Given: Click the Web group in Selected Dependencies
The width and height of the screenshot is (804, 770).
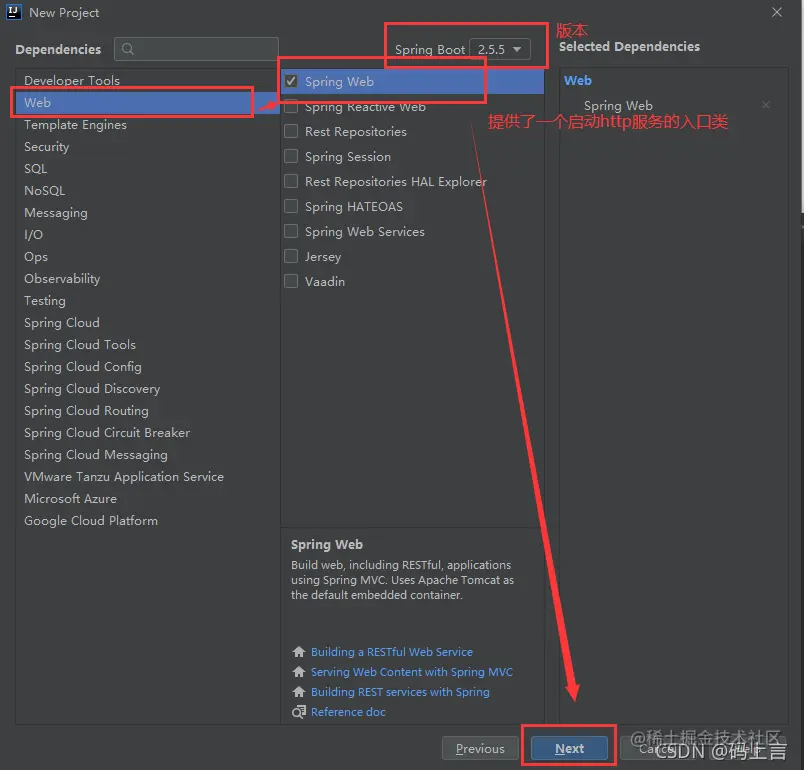Looking at the screenshot, I should pos(578,80).
